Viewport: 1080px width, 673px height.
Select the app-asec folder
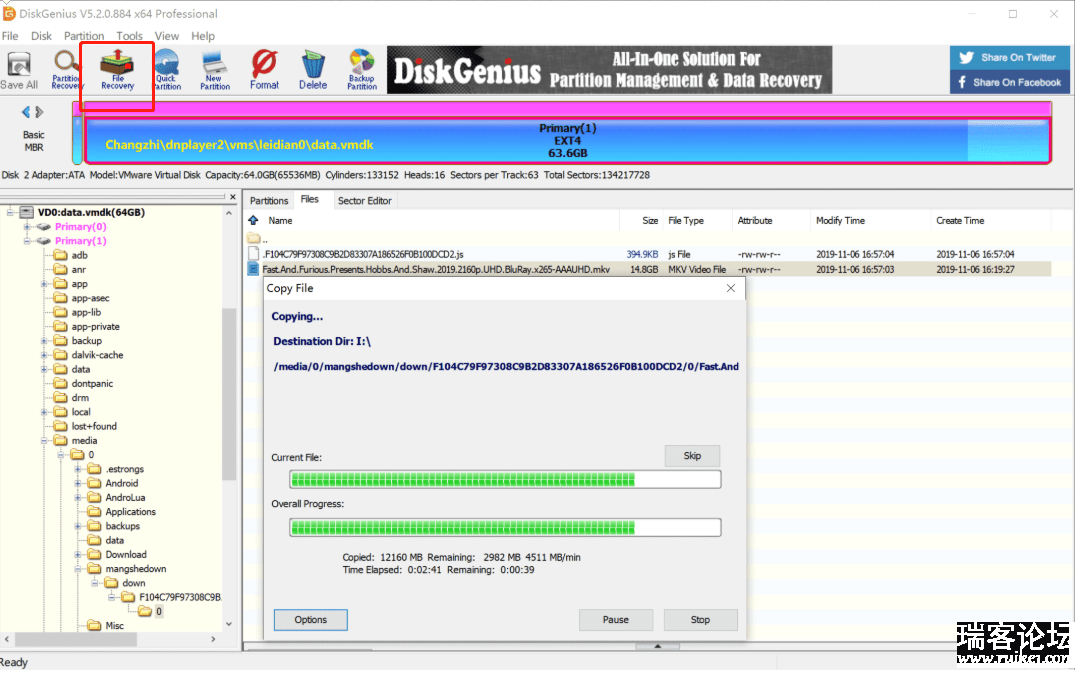(x=90, y=298)
